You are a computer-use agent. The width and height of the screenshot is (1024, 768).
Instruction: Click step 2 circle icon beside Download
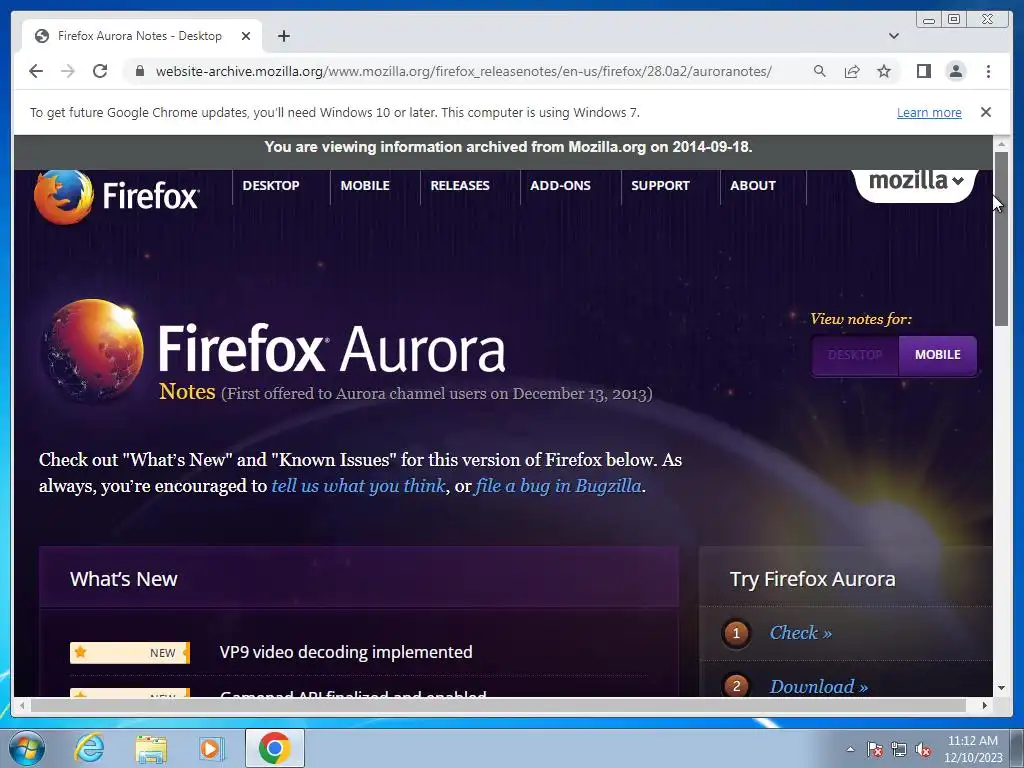coord(737,685)
